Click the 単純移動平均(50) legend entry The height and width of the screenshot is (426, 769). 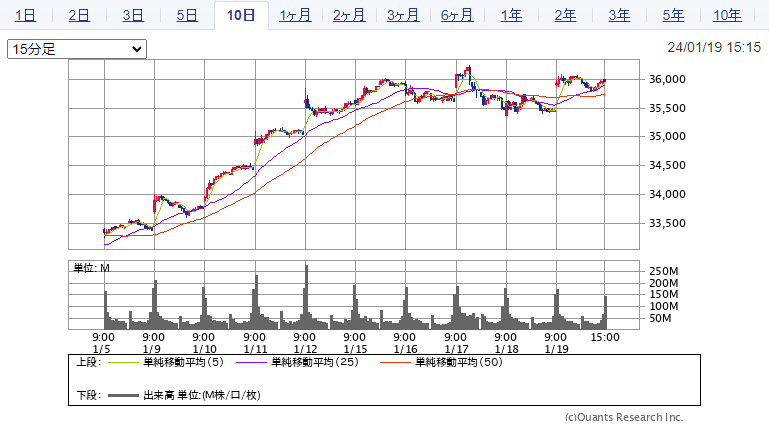point(459,362)
